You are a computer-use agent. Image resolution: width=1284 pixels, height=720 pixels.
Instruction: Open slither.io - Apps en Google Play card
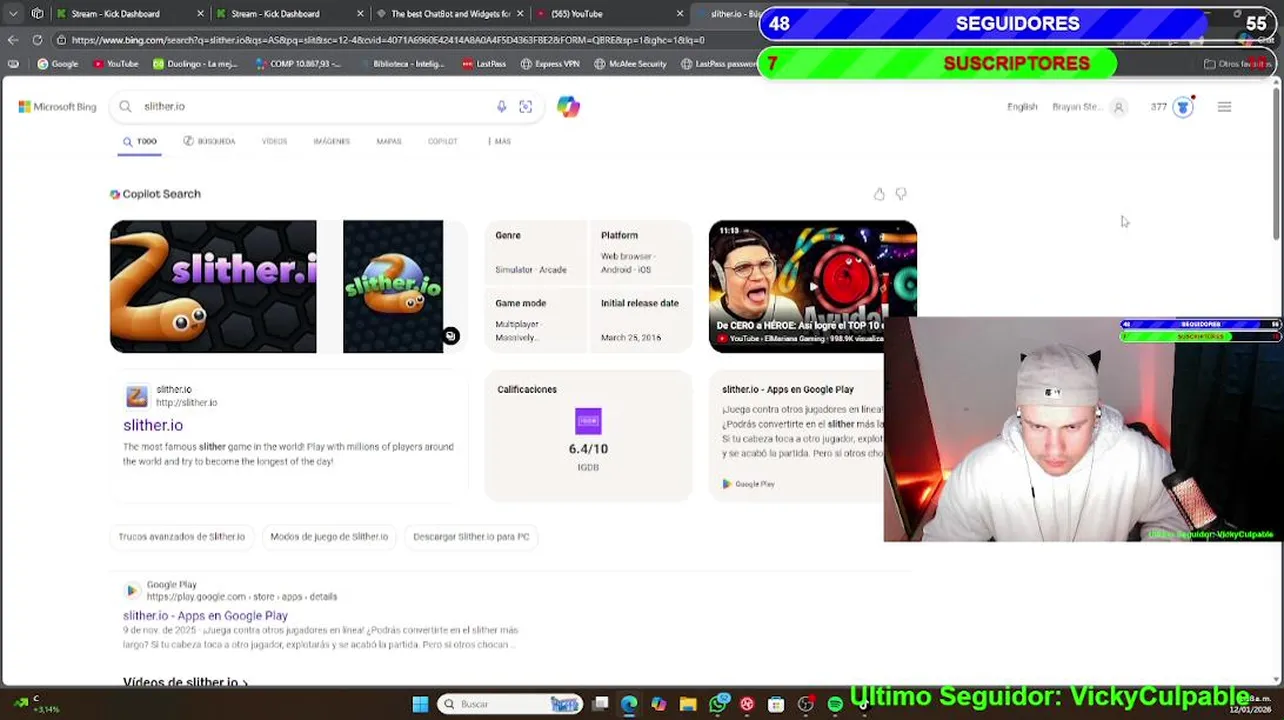[796, 436]
